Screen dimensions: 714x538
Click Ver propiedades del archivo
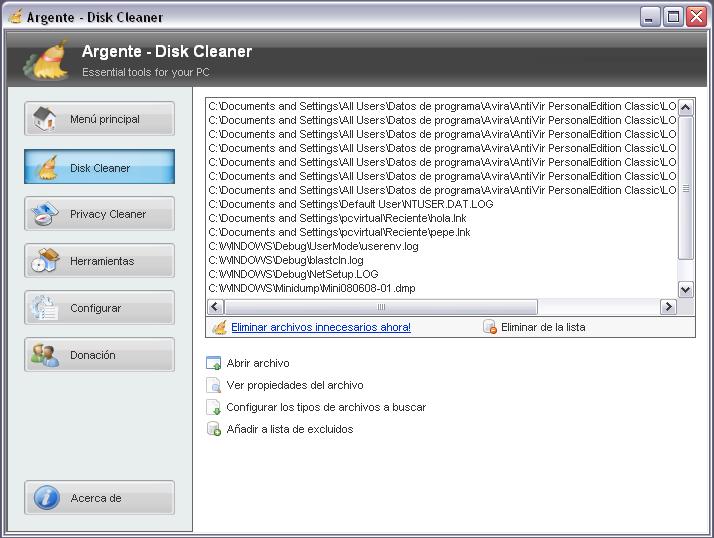tap(295, 385)
